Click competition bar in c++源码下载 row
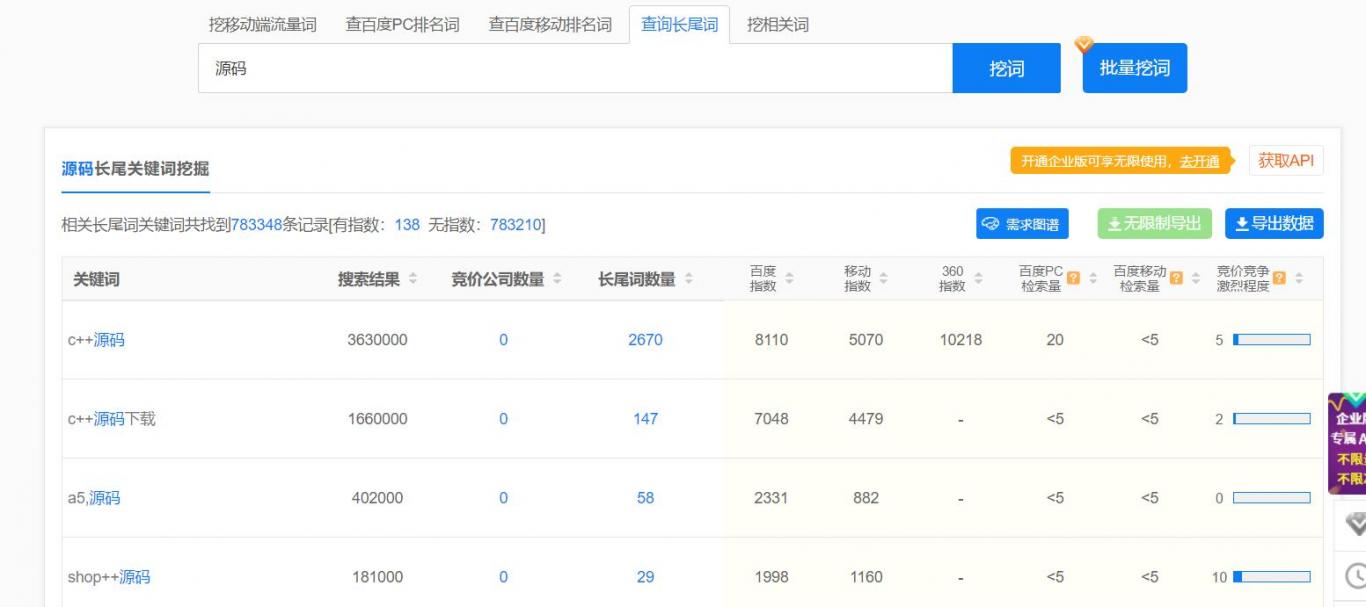This screenshot has width=1366, height=607. click(1271, 419)
